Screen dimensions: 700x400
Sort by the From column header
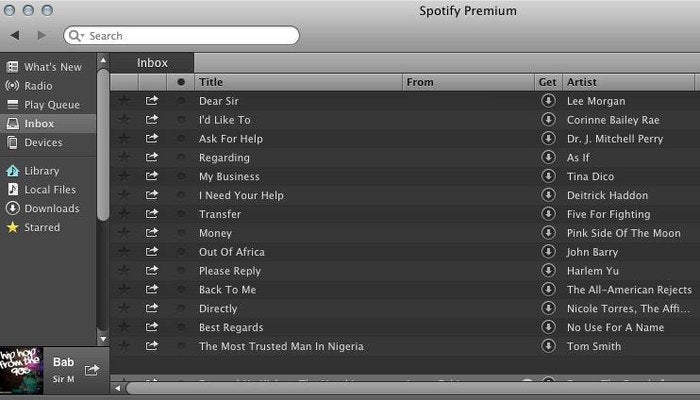[469, 82]
